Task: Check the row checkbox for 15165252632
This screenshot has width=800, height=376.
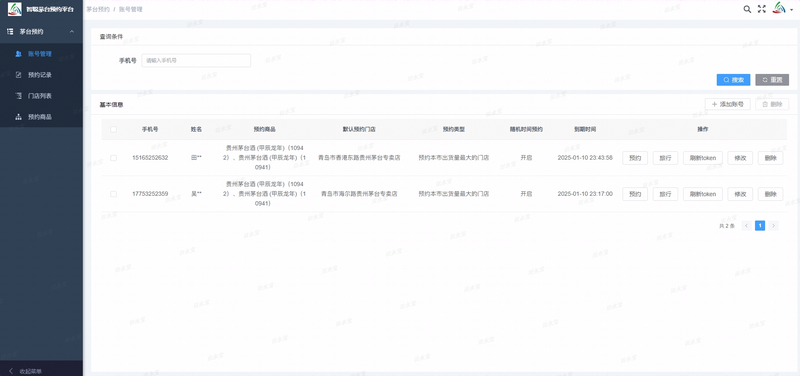Action: 113,158
